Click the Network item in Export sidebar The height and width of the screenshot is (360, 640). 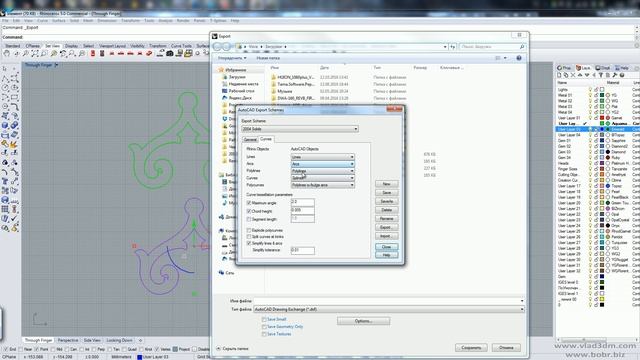point(227,273)
